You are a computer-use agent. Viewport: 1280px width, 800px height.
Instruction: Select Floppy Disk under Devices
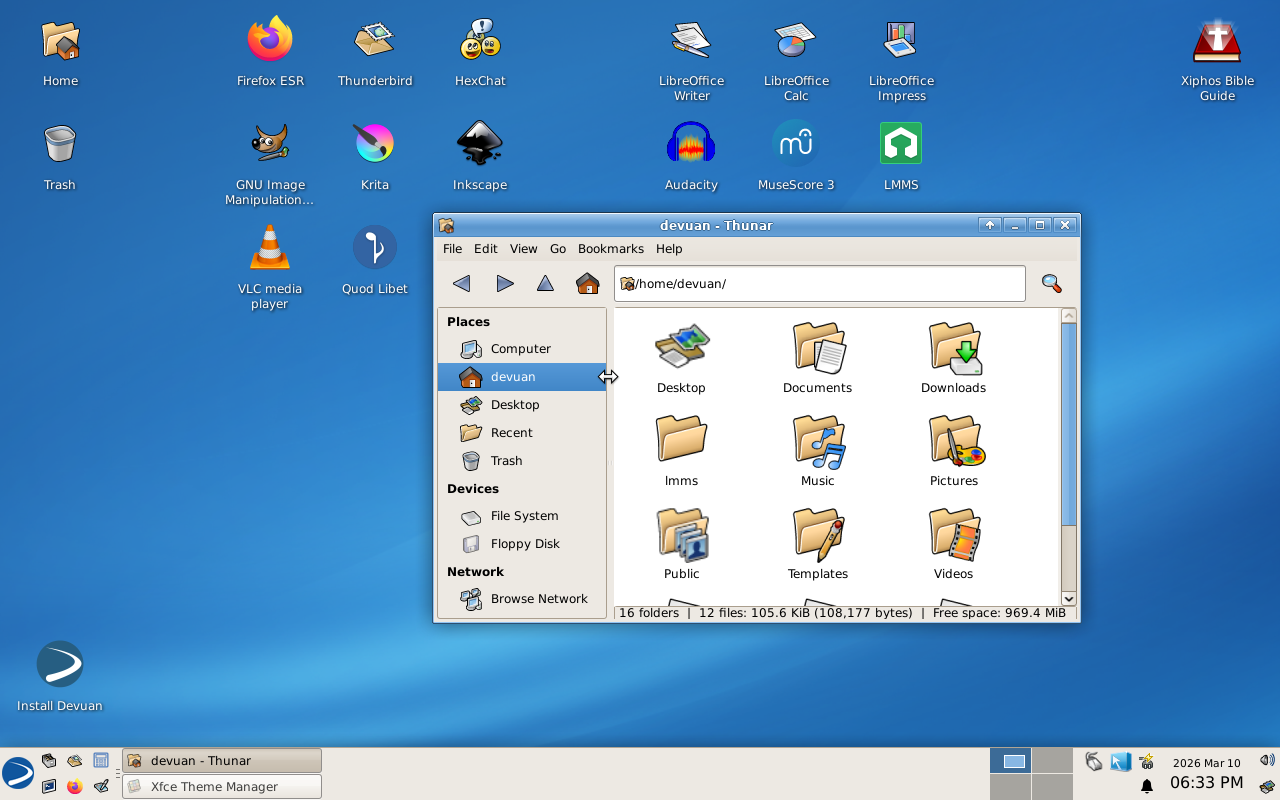522,544
